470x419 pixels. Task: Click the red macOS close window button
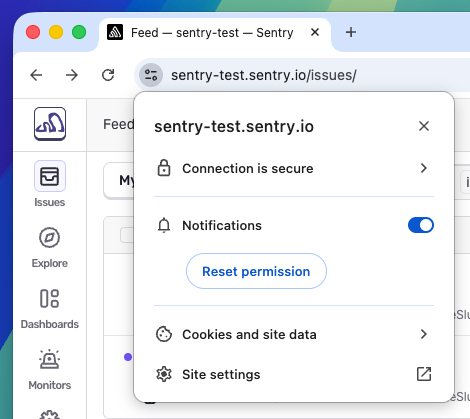click(33, 32)
